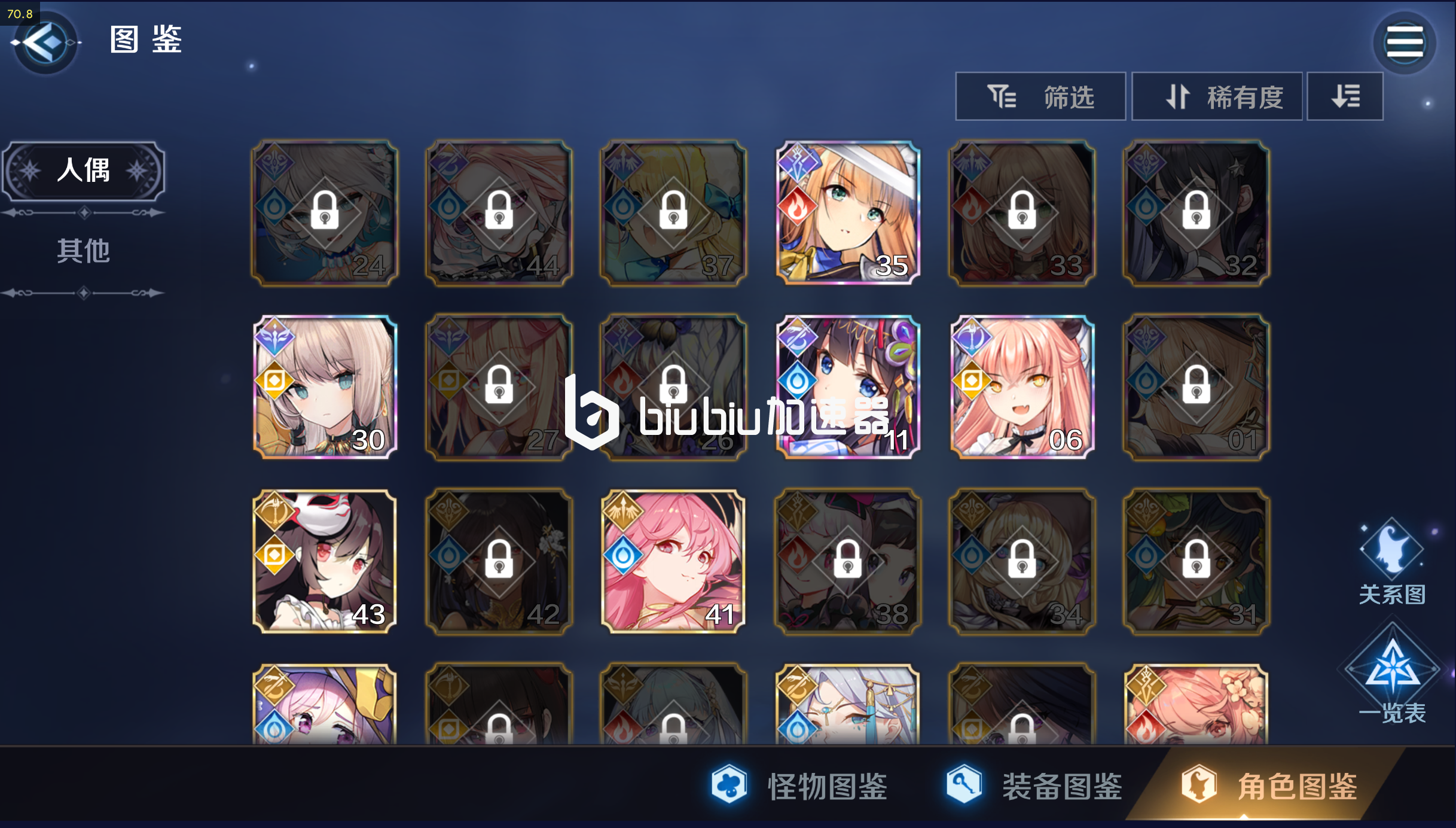This screenshot has width=1456, height=828.
Task: Go back using the arrow icon
Action: (x=45, y=42)
